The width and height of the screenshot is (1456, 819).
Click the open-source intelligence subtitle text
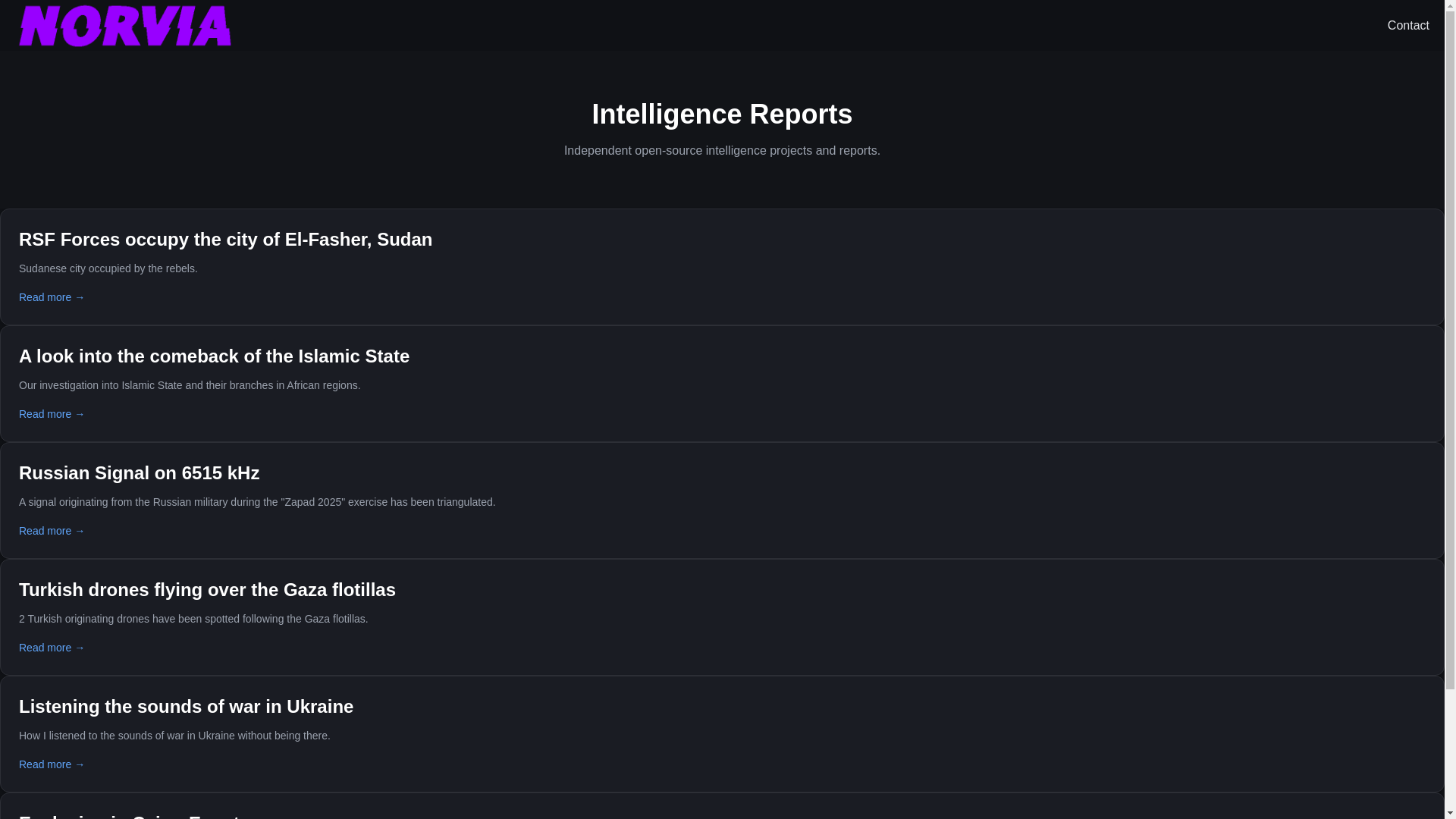721,151
